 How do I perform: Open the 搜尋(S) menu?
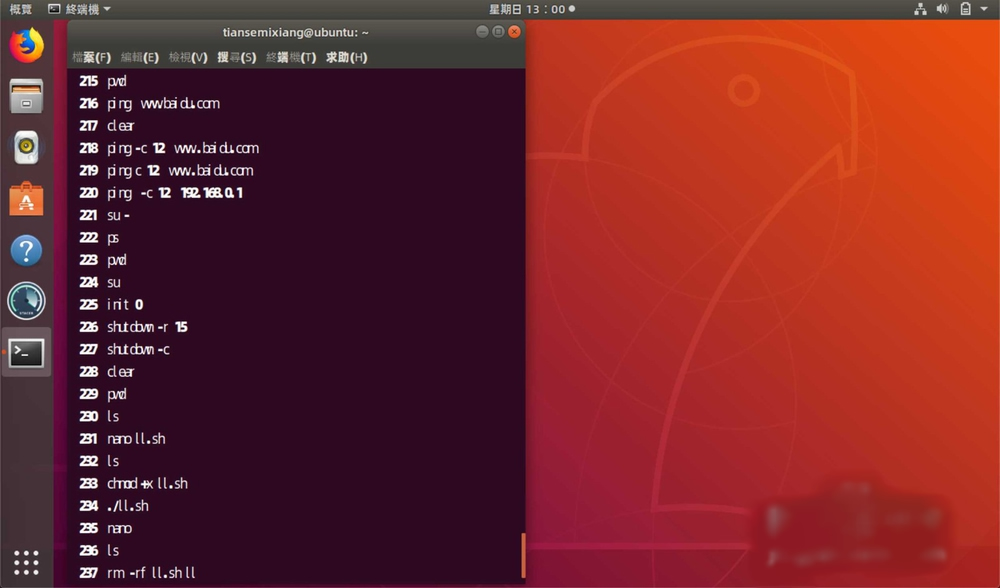[x=237, y=57]
